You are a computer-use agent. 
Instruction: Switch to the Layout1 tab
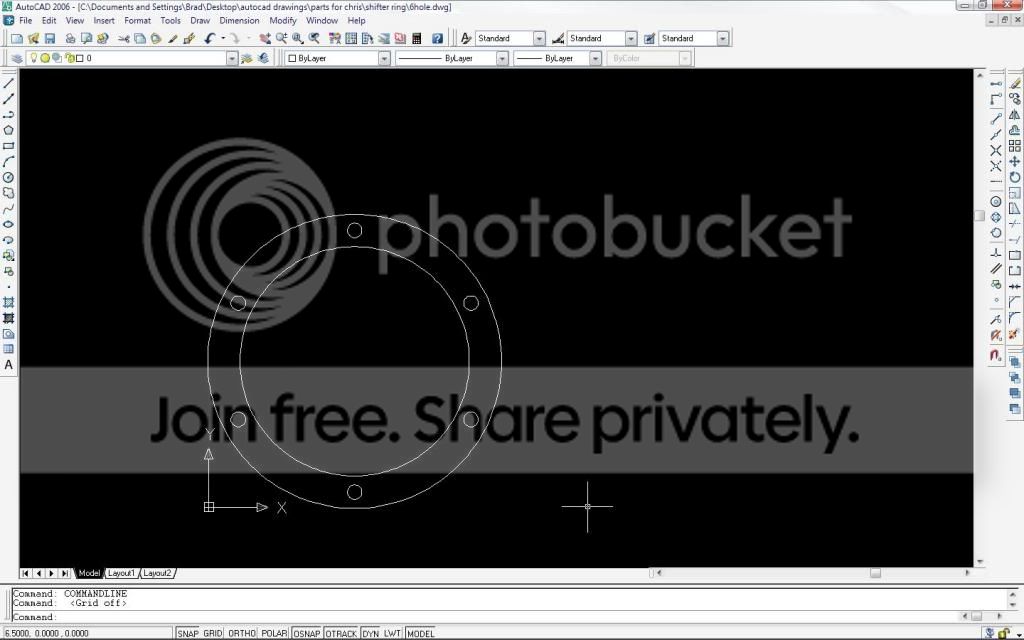[121, 573]
